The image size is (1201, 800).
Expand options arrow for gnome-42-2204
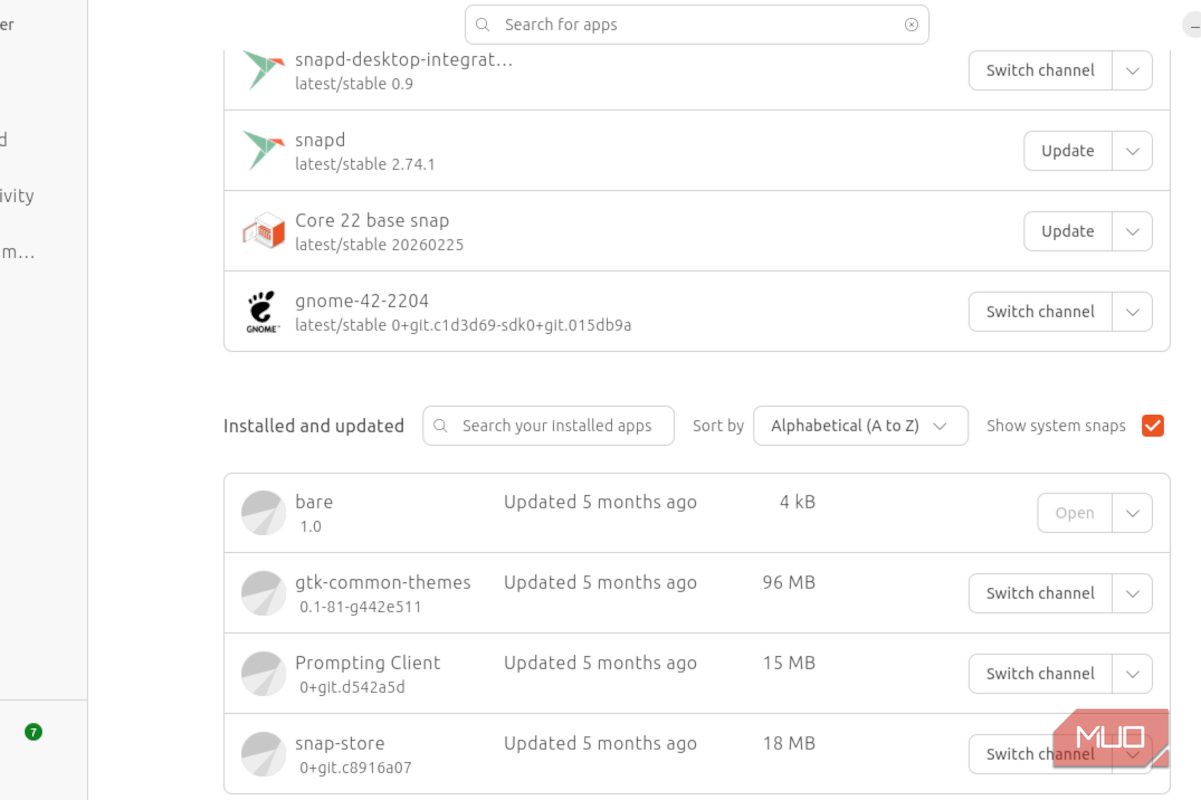[x=1132, y=312]
